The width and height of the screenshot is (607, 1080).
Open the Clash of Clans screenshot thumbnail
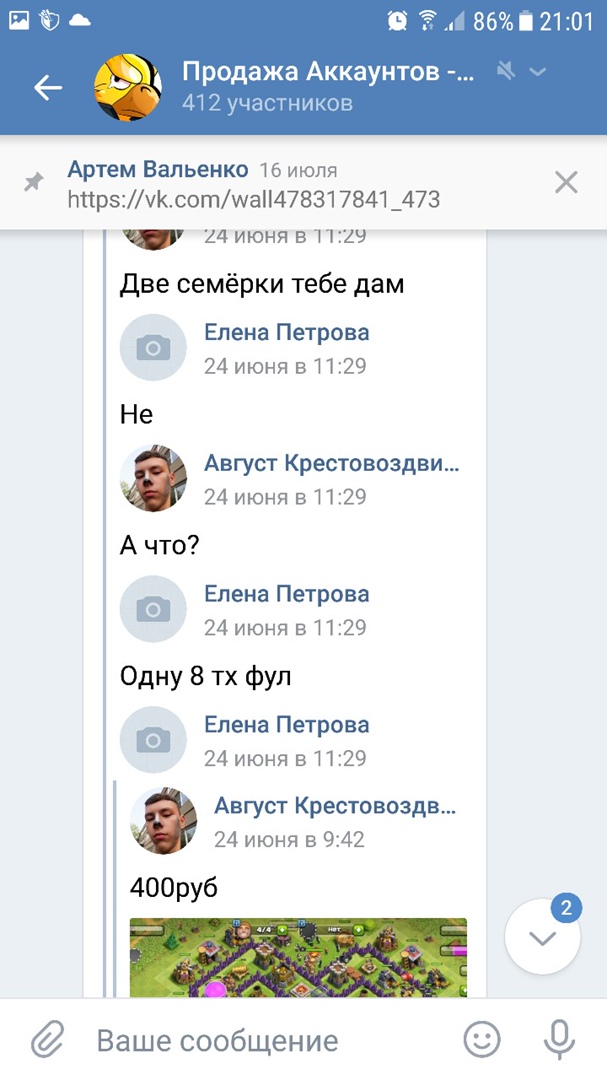pos(298,956)
